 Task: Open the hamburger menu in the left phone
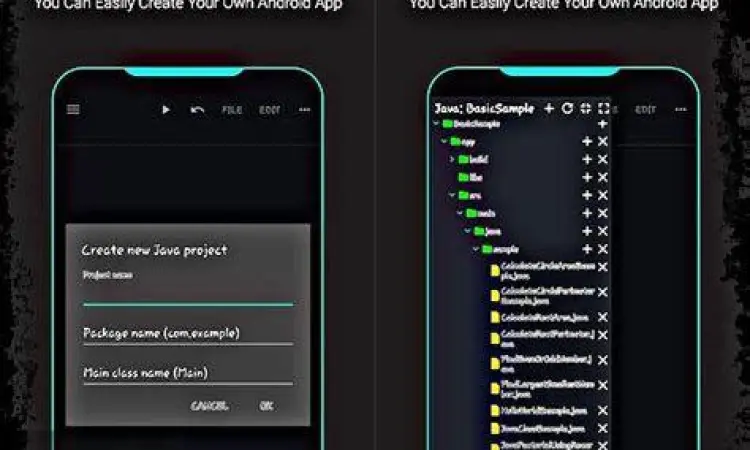tap(73, 109)
